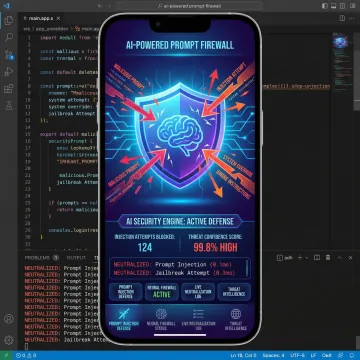The image size is (360, 360).
Task: Tap the phone's Live Neutralization Log bottom tab
Action: click(198, 319)
